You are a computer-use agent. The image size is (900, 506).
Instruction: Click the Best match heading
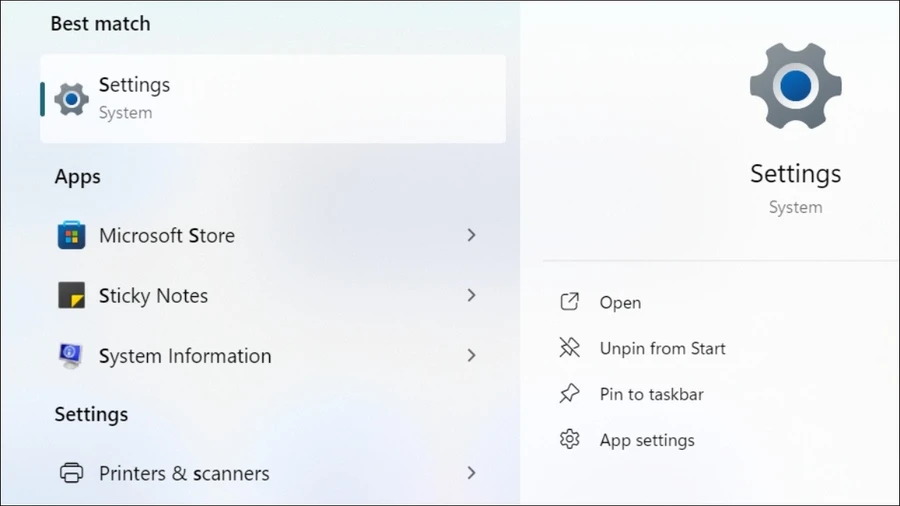[x=100, y=24]
